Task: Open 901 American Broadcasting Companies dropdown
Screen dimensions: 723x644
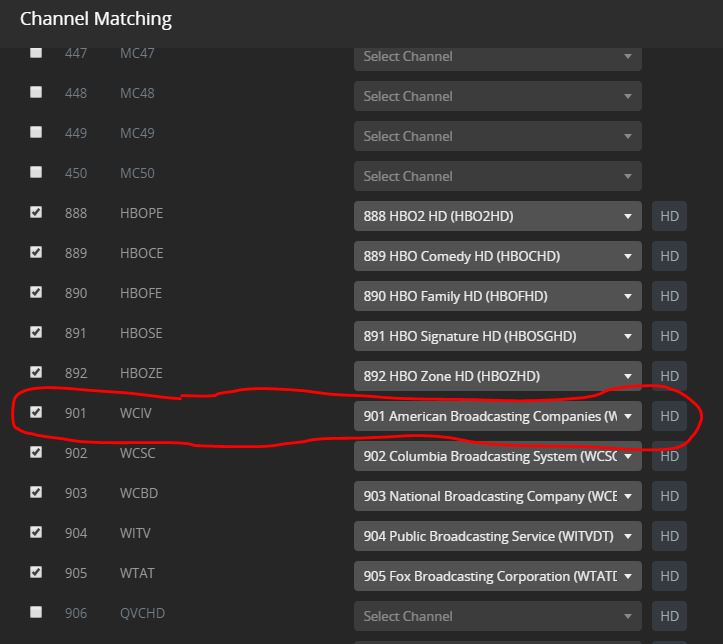Action: tap(498, 416)
